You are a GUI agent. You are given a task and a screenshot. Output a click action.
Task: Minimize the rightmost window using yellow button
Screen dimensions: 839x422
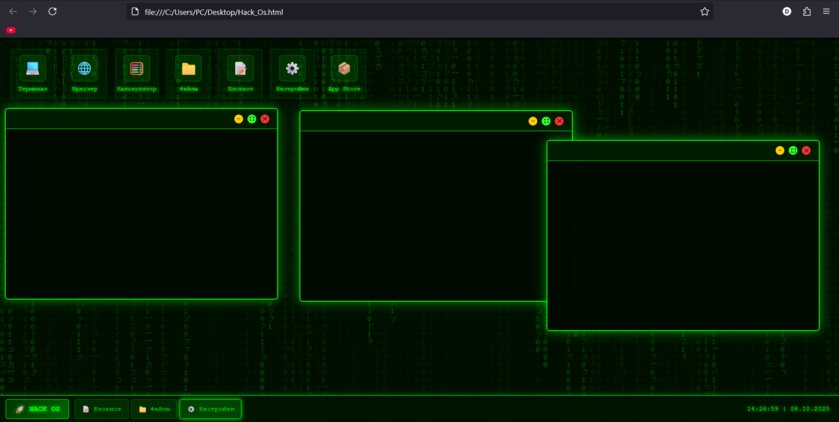tap(780, 150)
